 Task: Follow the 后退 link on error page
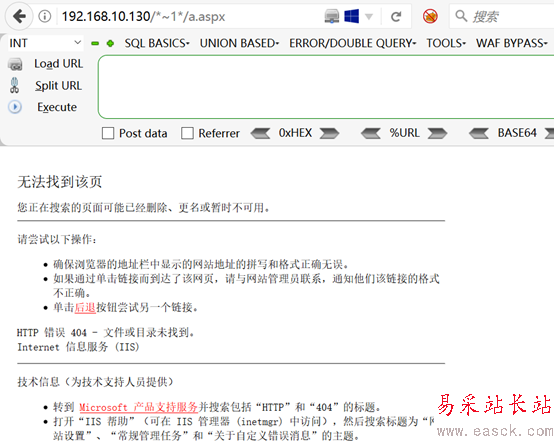[85, 307]
